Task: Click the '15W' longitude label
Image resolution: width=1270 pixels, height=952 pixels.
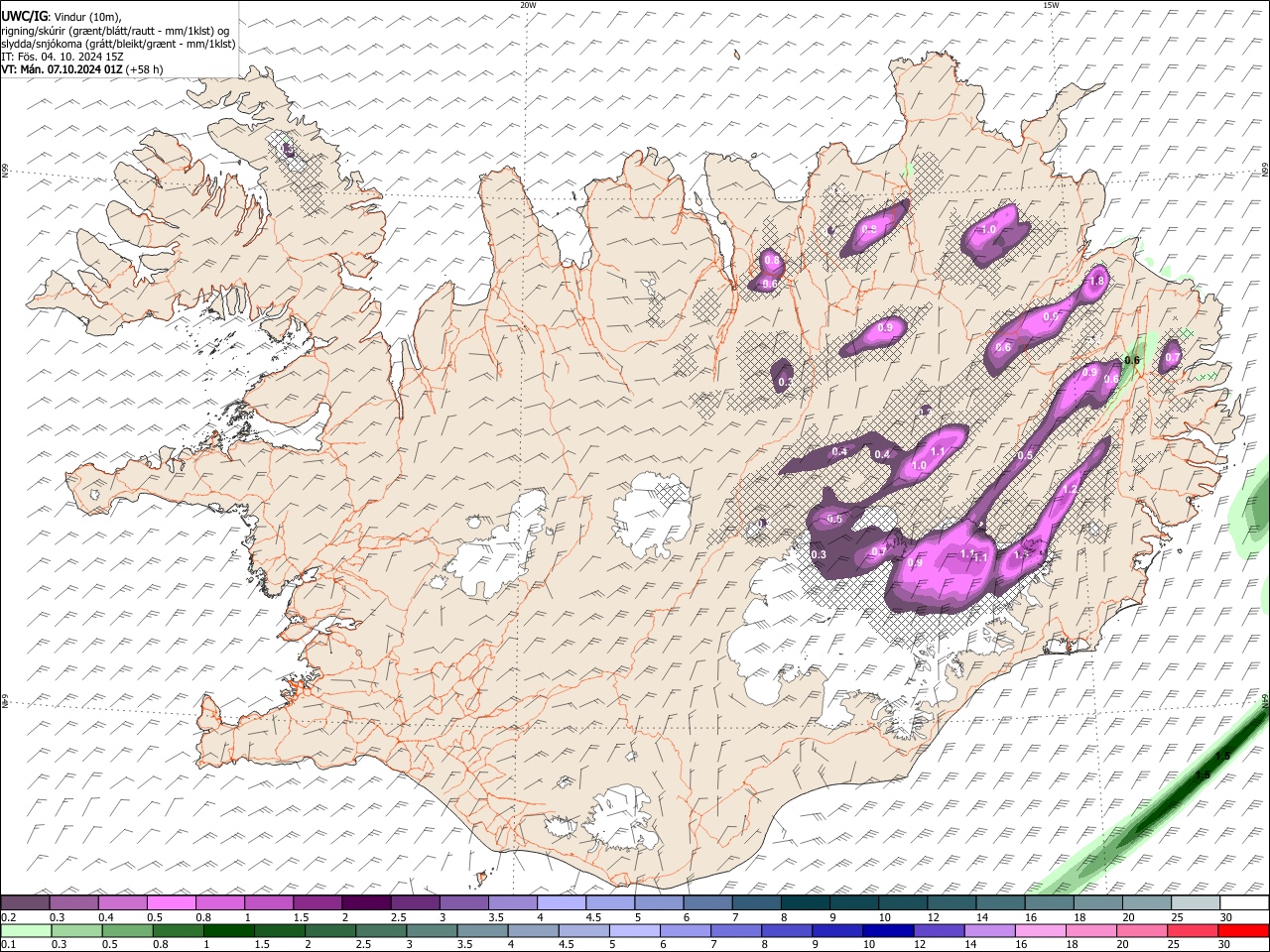Action: click(x=1051, y=5)
